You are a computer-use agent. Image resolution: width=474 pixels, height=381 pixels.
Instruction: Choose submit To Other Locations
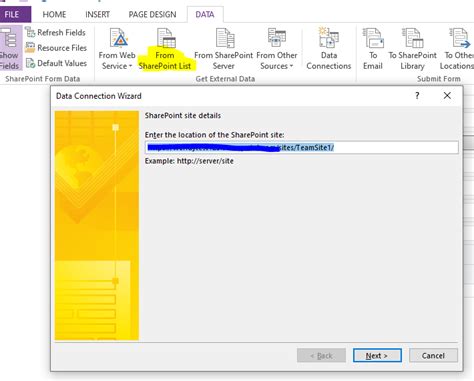458,49
